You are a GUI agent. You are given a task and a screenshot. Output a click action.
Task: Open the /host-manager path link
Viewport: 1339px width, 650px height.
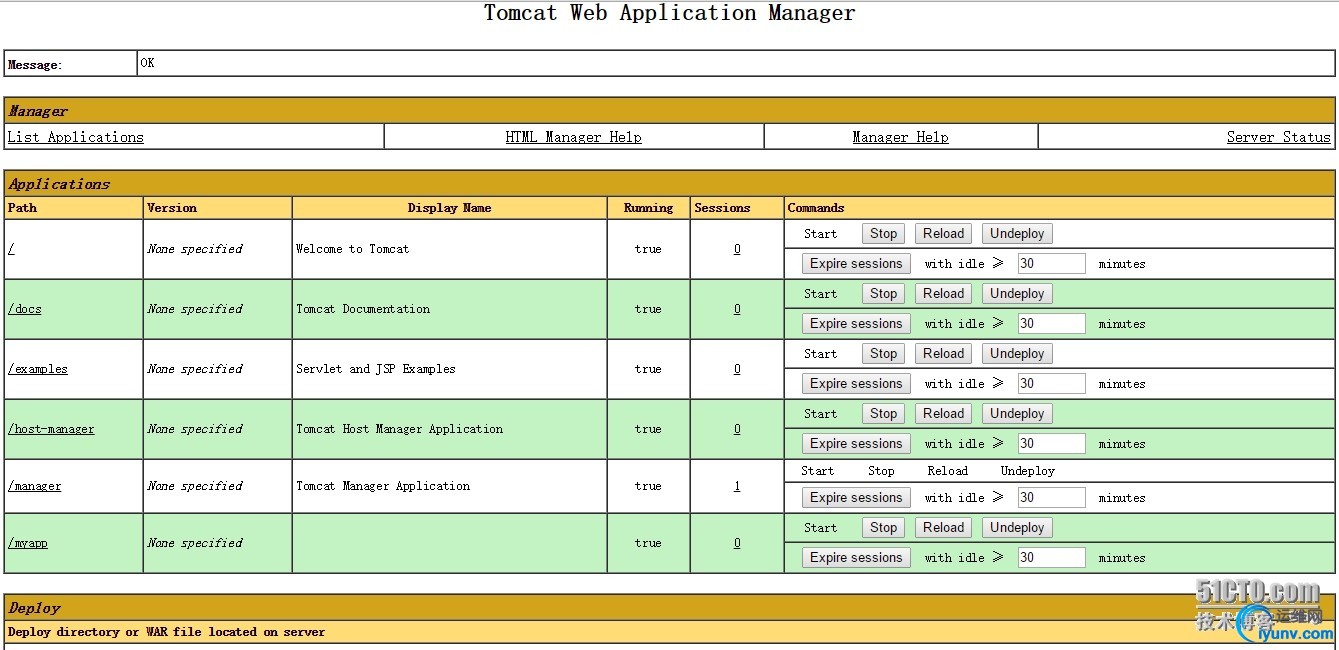pyautogui.click(x=51, y=429)
